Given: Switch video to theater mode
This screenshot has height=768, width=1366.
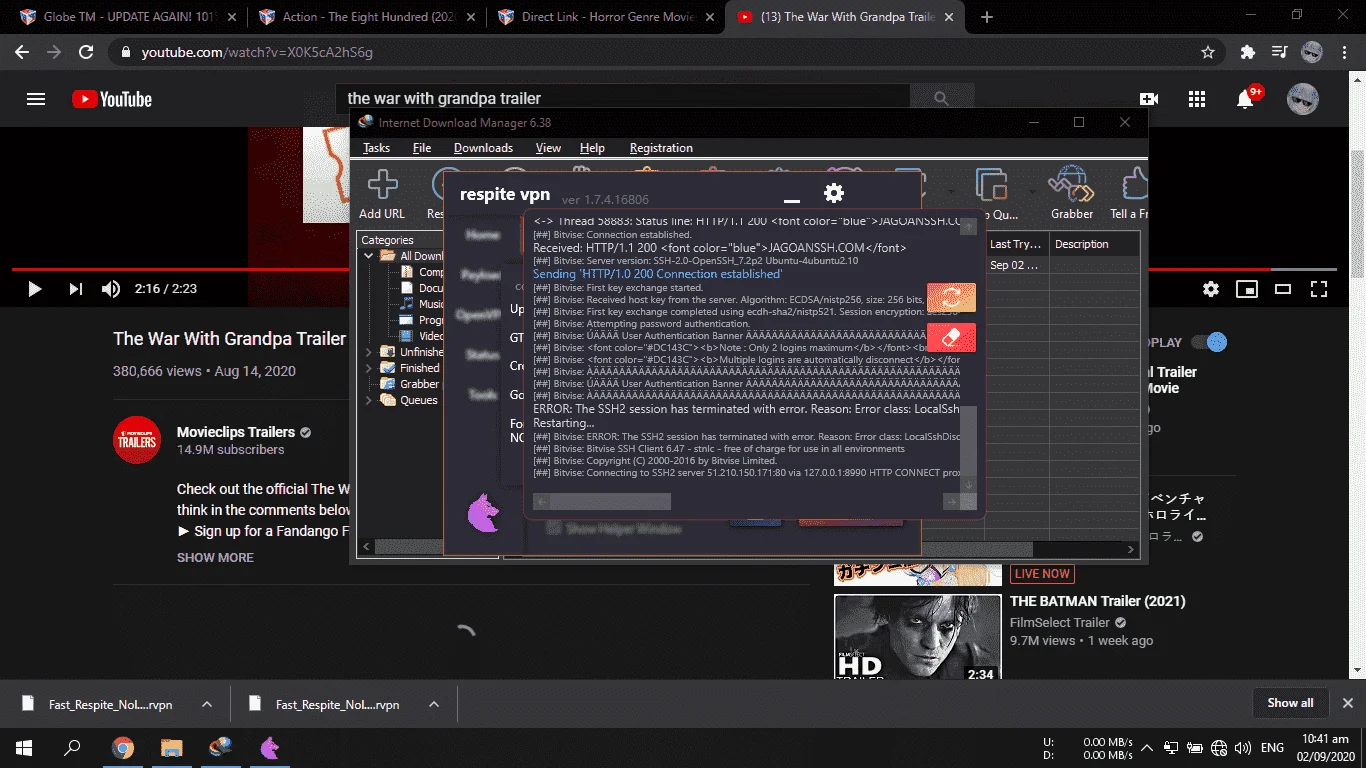Looking at the screenshot, I should tap(1283, 289).
